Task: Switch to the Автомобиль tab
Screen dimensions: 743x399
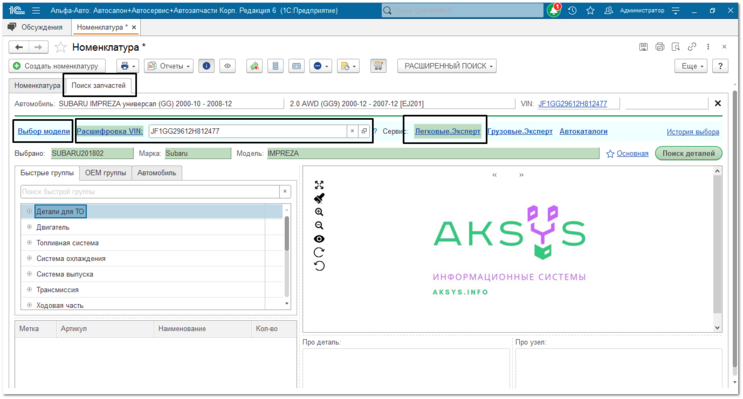Action: tap(157, 173)
